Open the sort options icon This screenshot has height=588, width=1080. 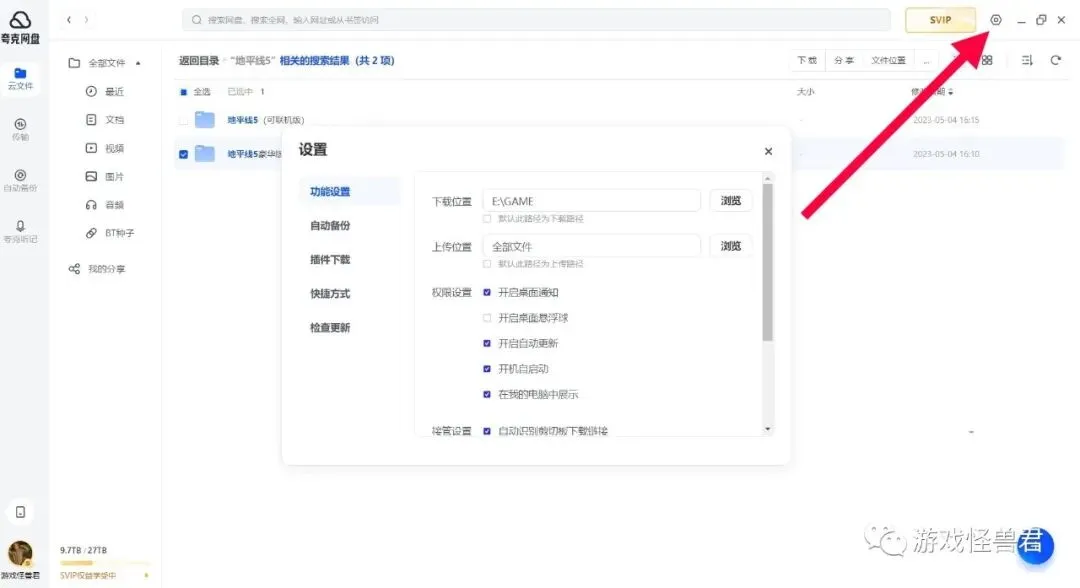point(1027,61)
